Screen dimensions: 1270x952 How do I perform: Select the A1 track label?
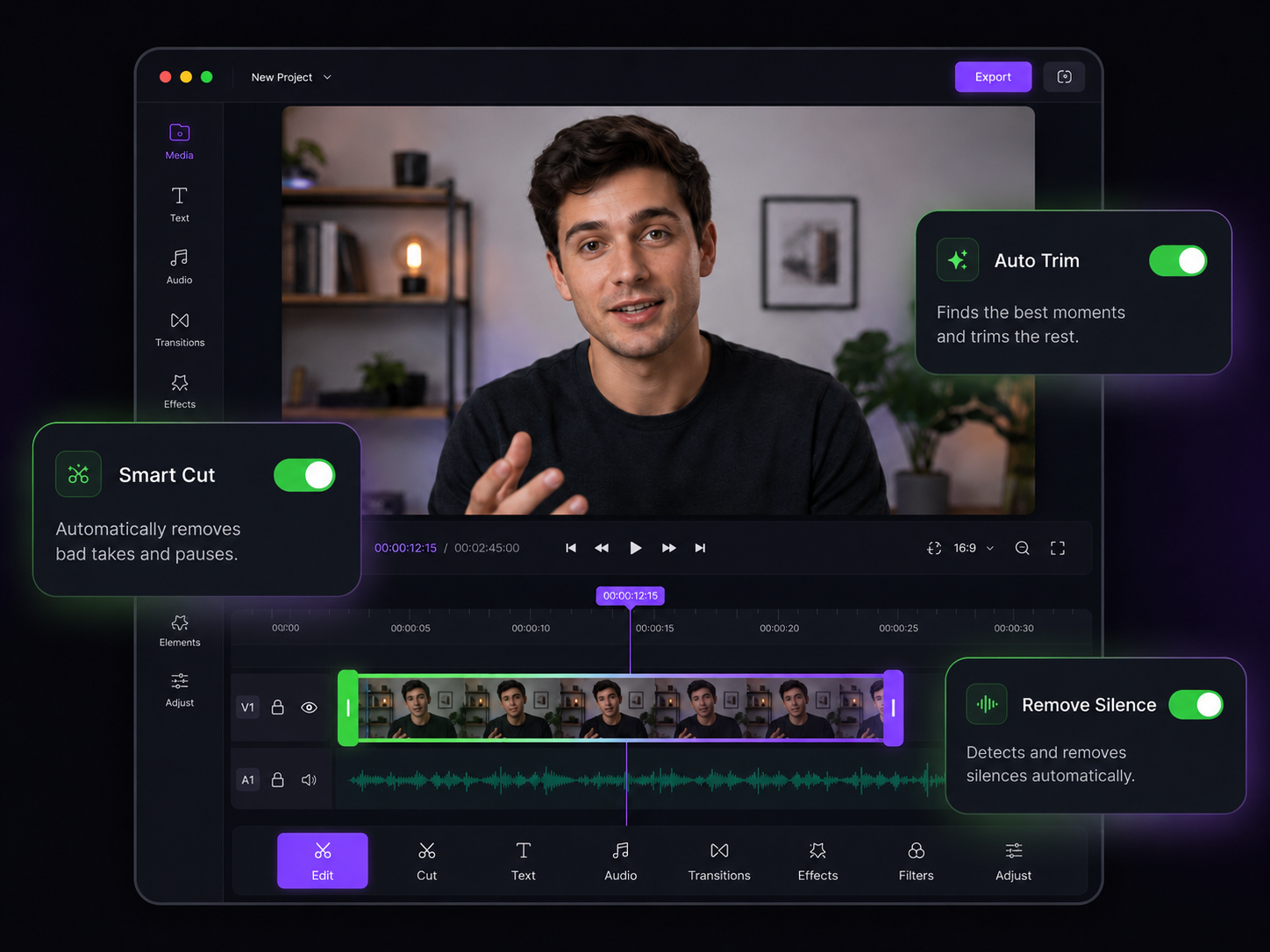point(248,779)
